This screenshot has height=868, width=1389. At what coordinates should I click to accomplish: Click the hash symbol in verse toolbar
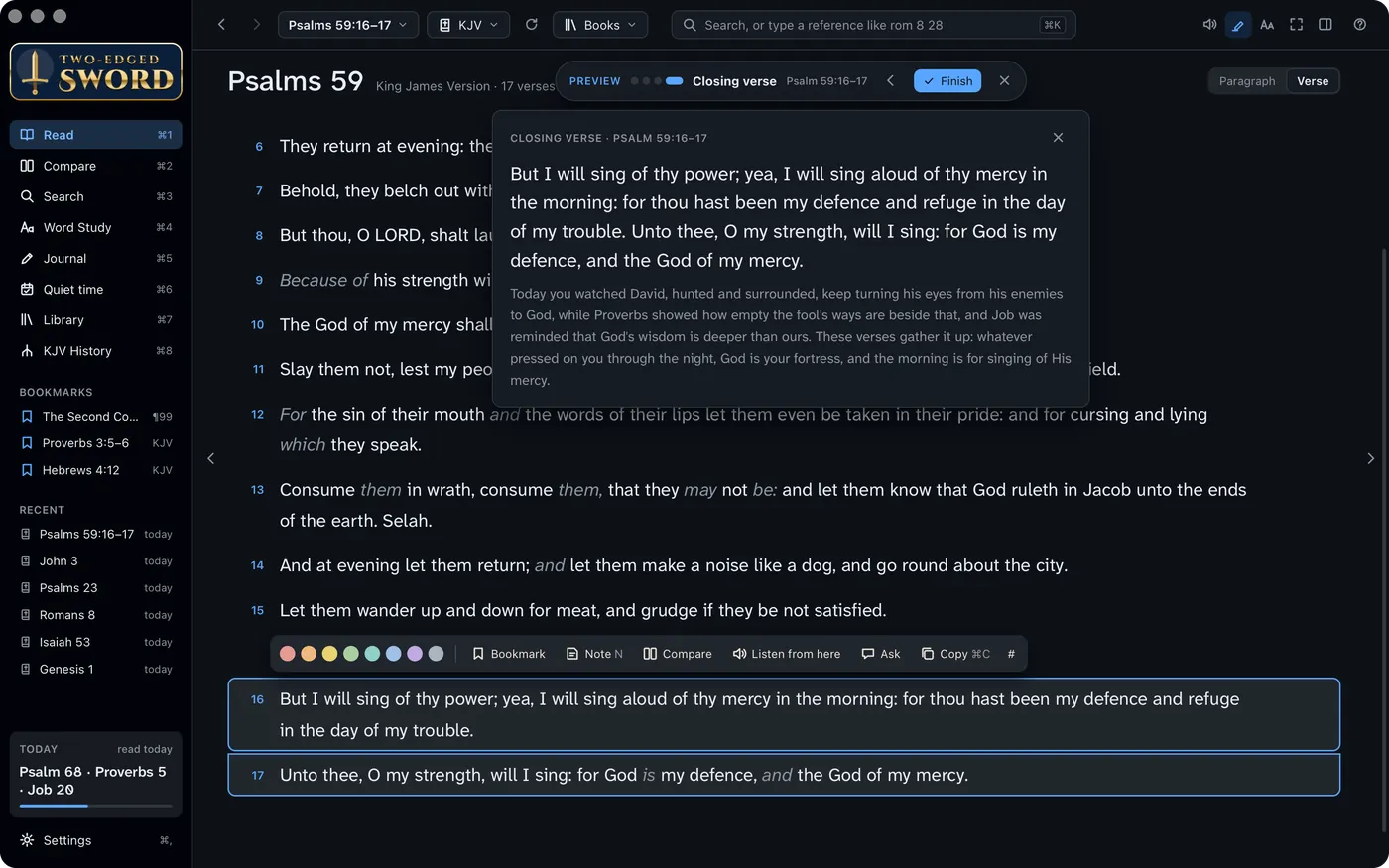[x=1011, y=654]
